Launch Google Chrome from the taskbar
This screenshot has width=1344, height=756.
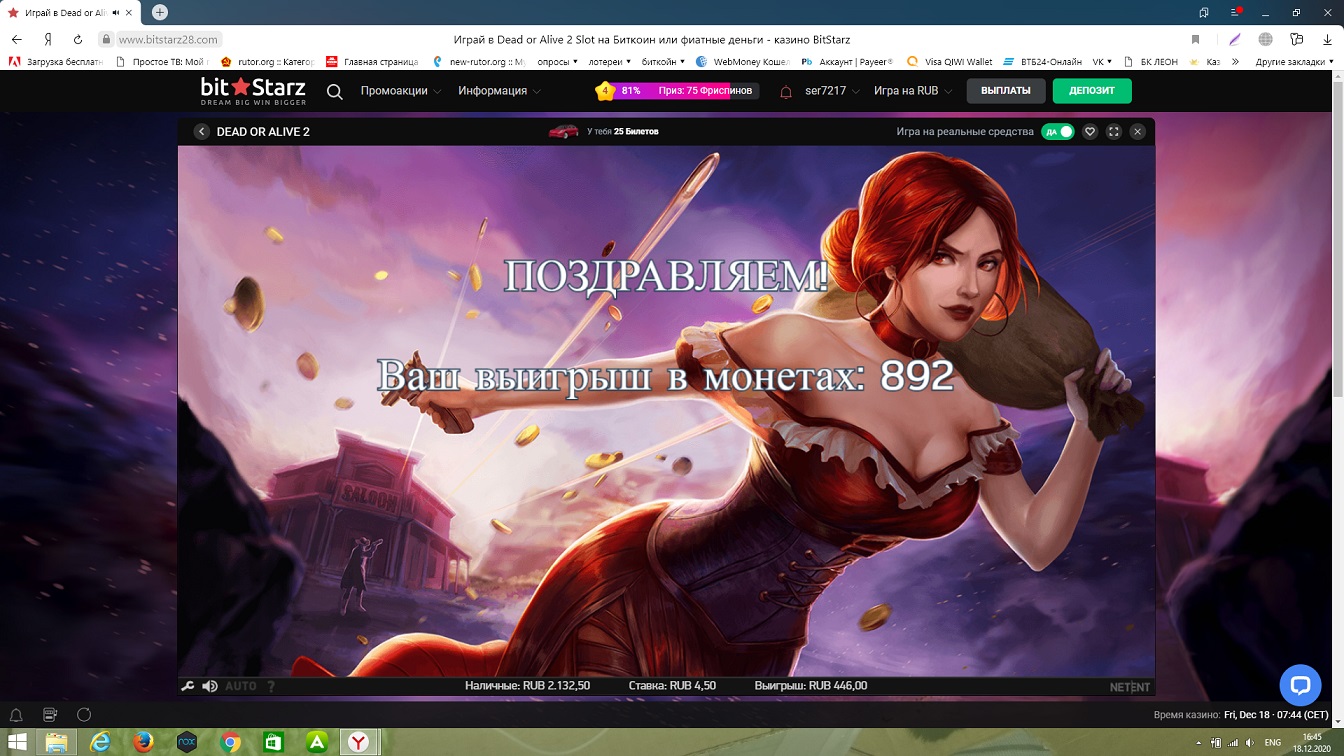[230, 742]
